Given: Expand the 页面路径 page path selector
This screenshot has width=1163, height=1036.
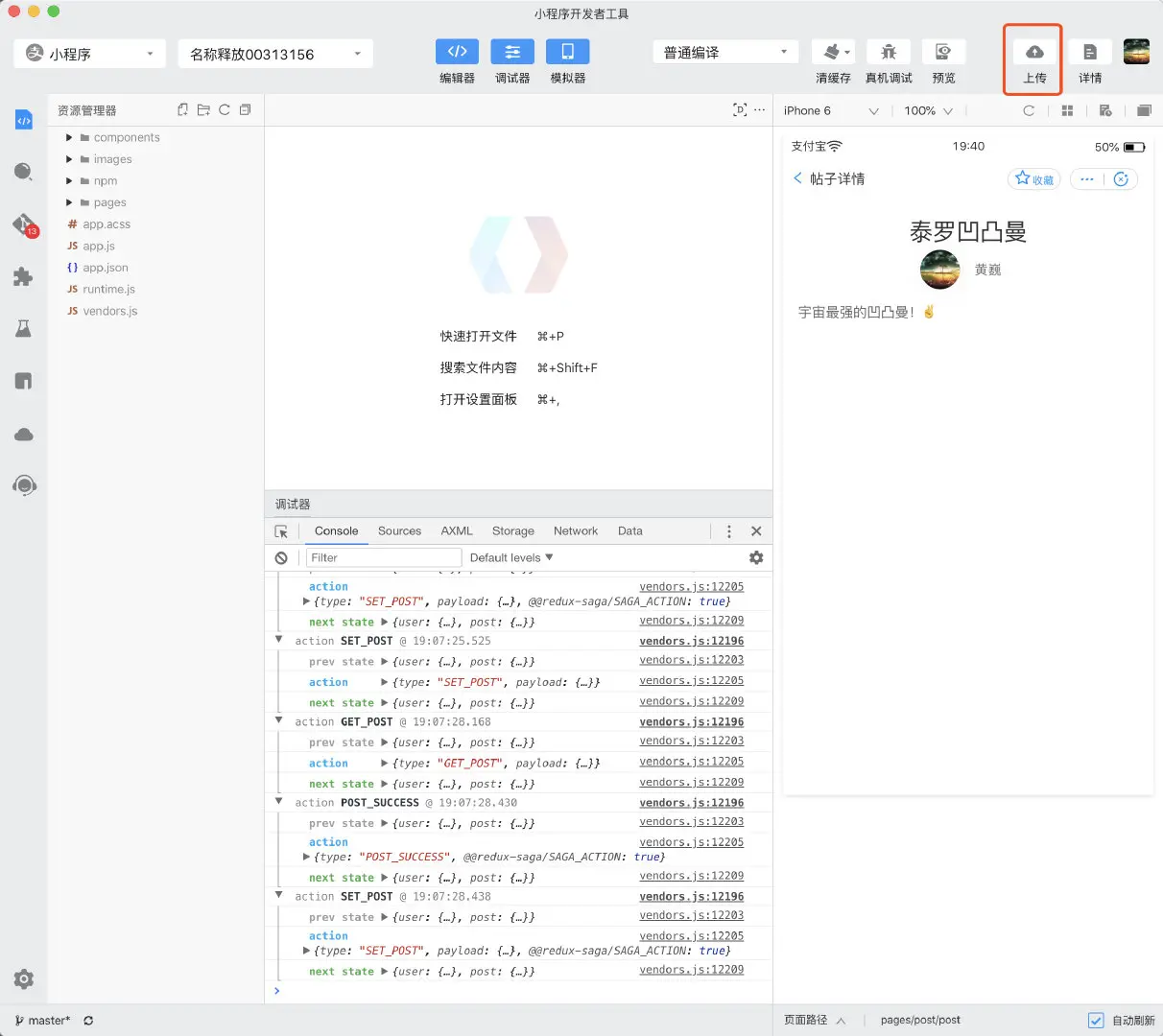Looking at the screenshot, I should 815,1021.
